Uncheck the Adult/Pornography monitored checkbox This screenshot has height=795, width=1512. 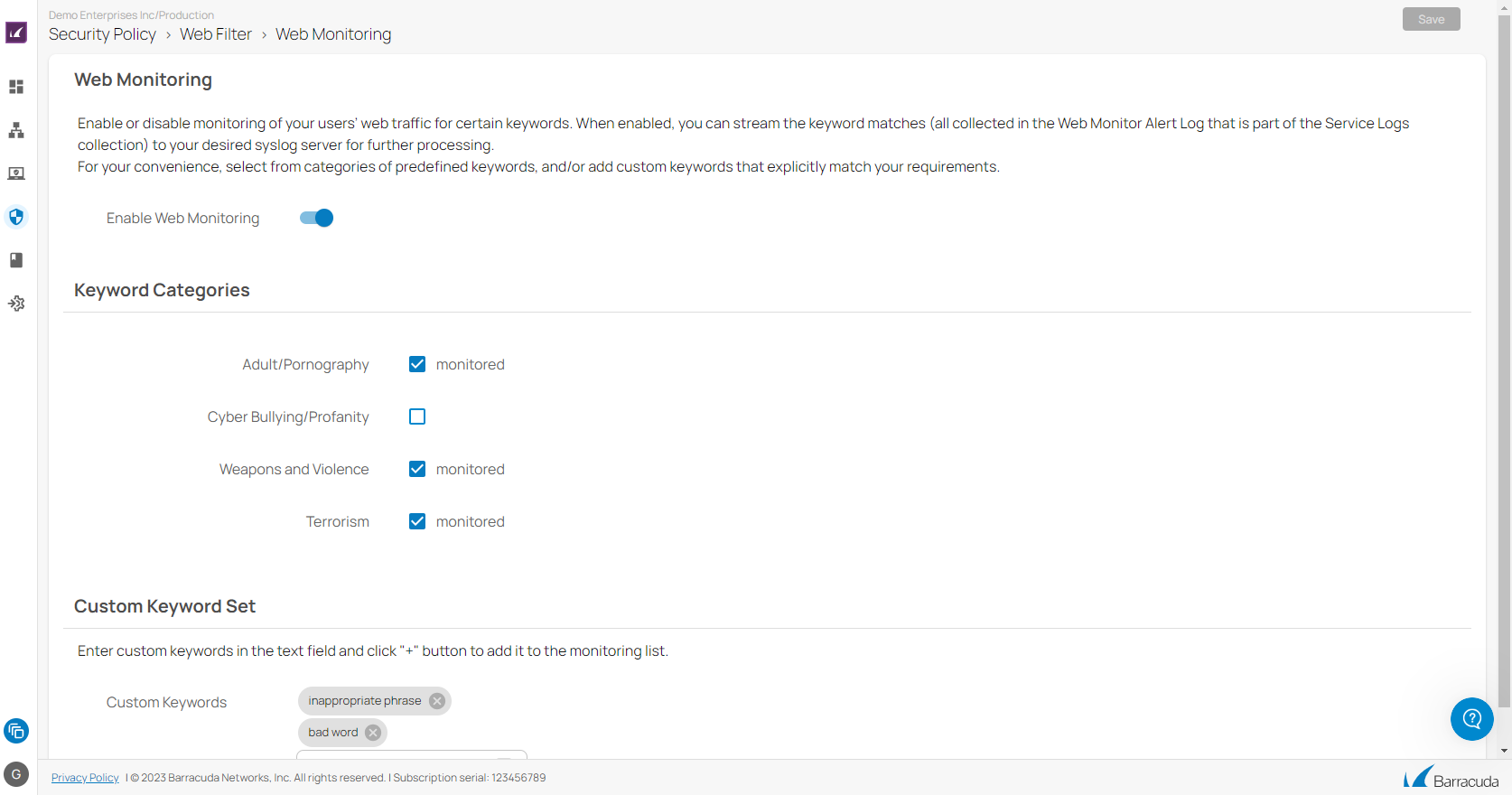pyautogui.click(x=417, y=364)
